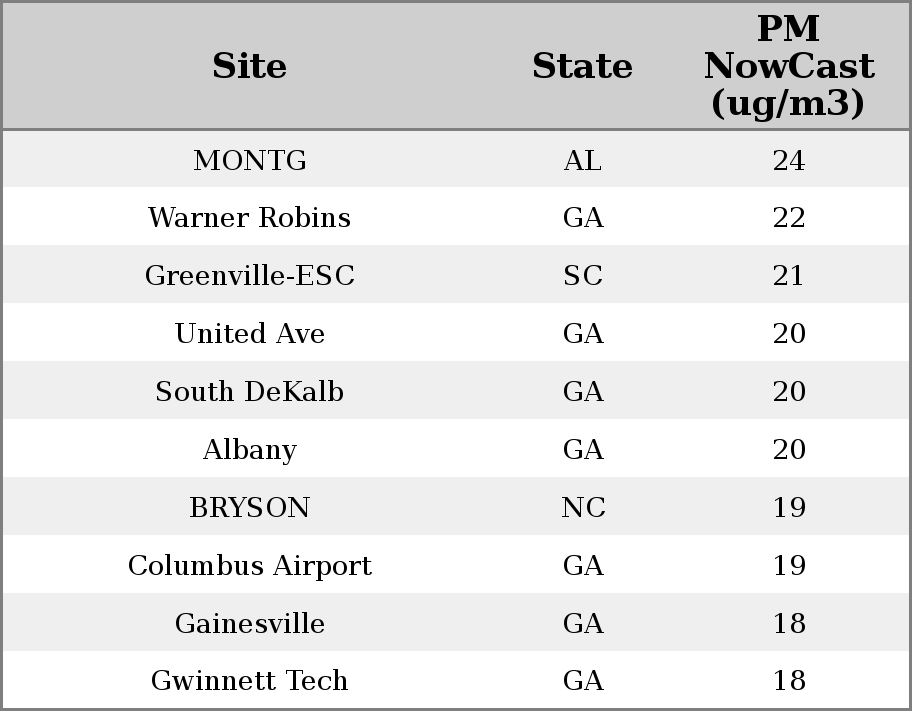
Task: Select the Gainesville site cell
Action: (249, 624)
